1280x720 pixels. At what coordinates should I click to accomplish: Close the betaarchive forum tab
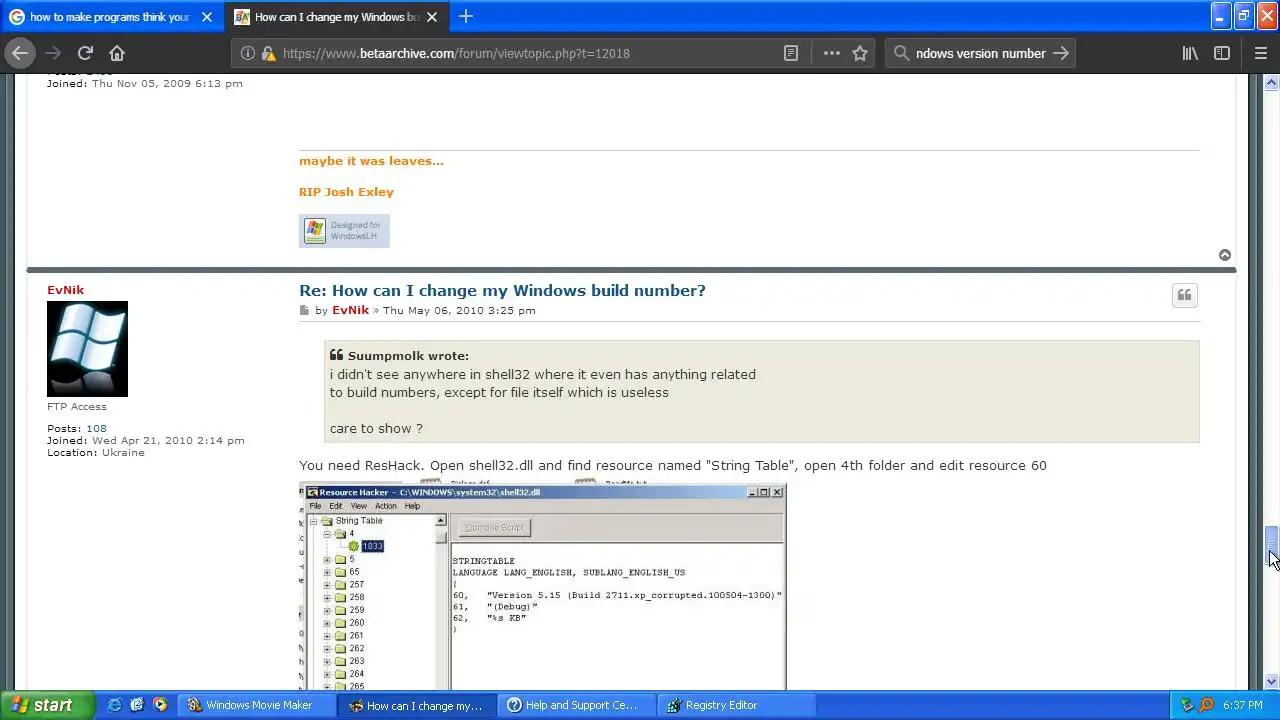tap(433, 17)
